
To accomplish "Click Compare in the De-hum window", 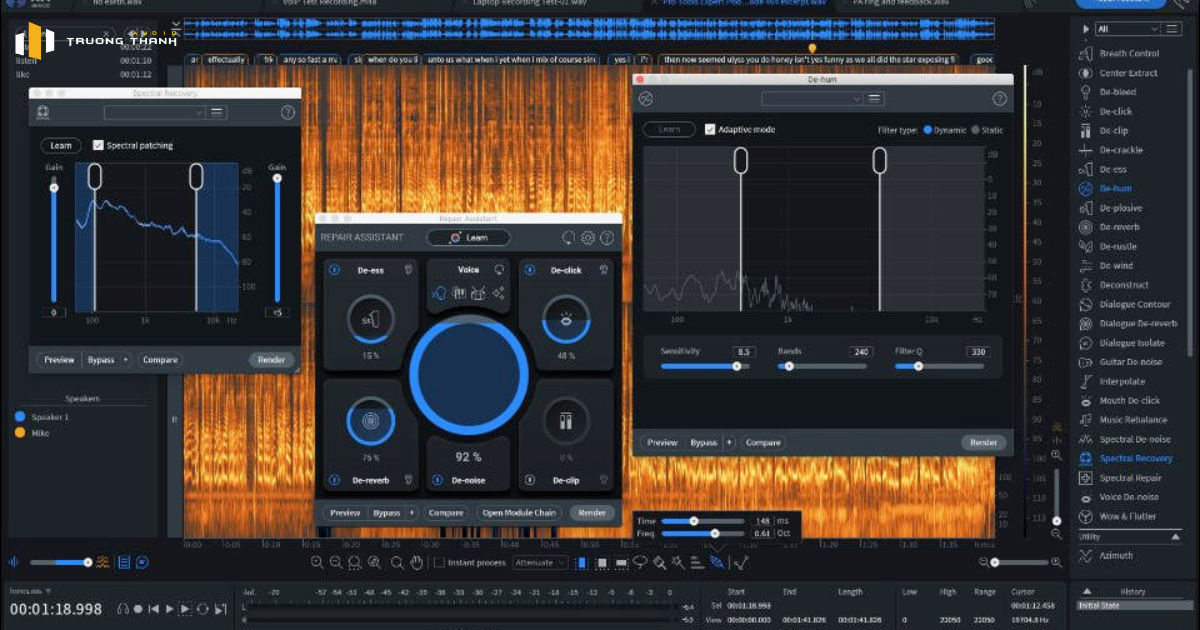I will 763,442.
